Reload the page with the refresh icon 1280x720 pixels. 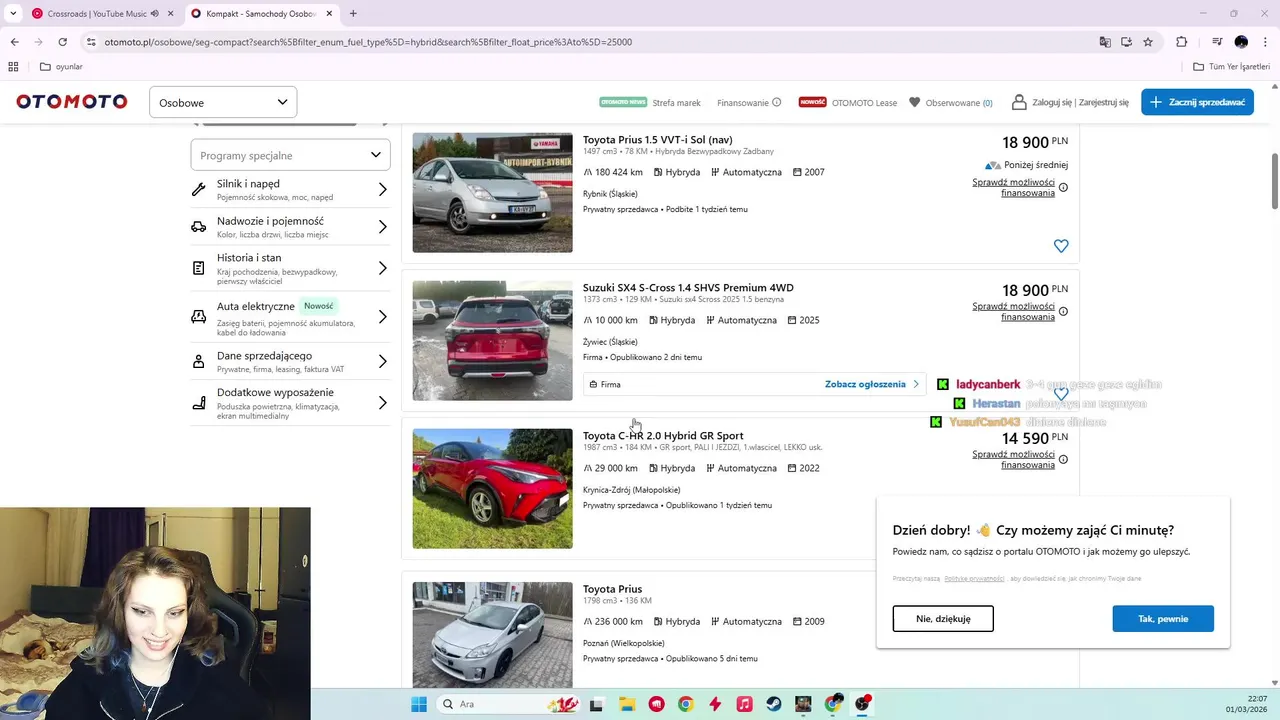pyautogui.click(x=62, y=42)
